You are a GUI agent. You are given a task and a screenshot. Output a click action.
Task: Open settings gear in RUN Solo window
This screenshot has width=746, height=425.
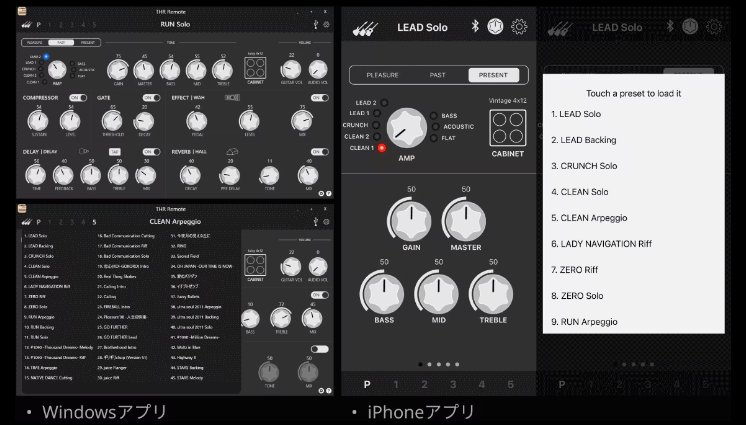tap(326, 24)
